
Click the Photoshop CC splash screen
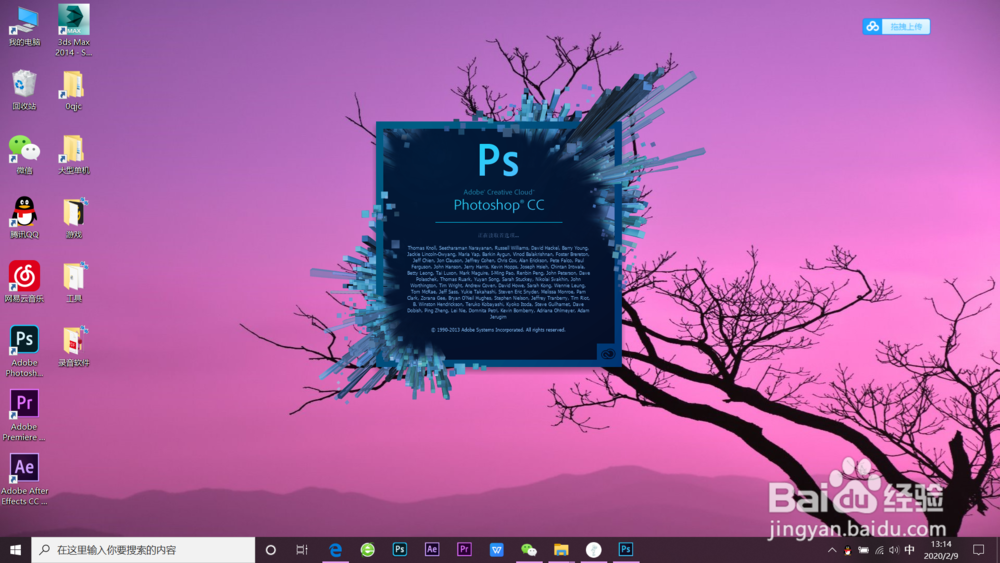click(x=499, y=244)
